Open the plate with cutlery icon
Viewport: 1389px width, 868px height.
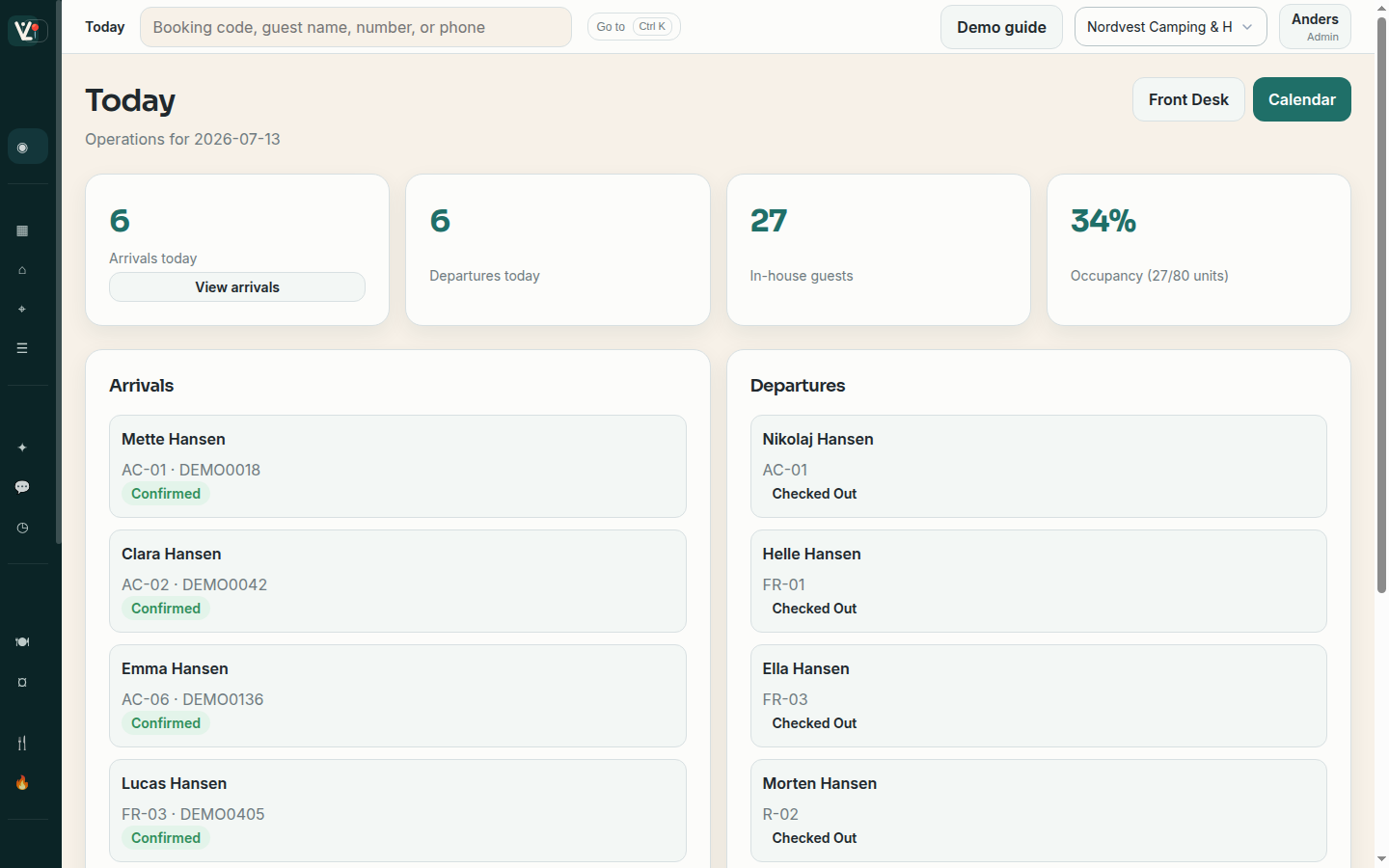[22, 642]
